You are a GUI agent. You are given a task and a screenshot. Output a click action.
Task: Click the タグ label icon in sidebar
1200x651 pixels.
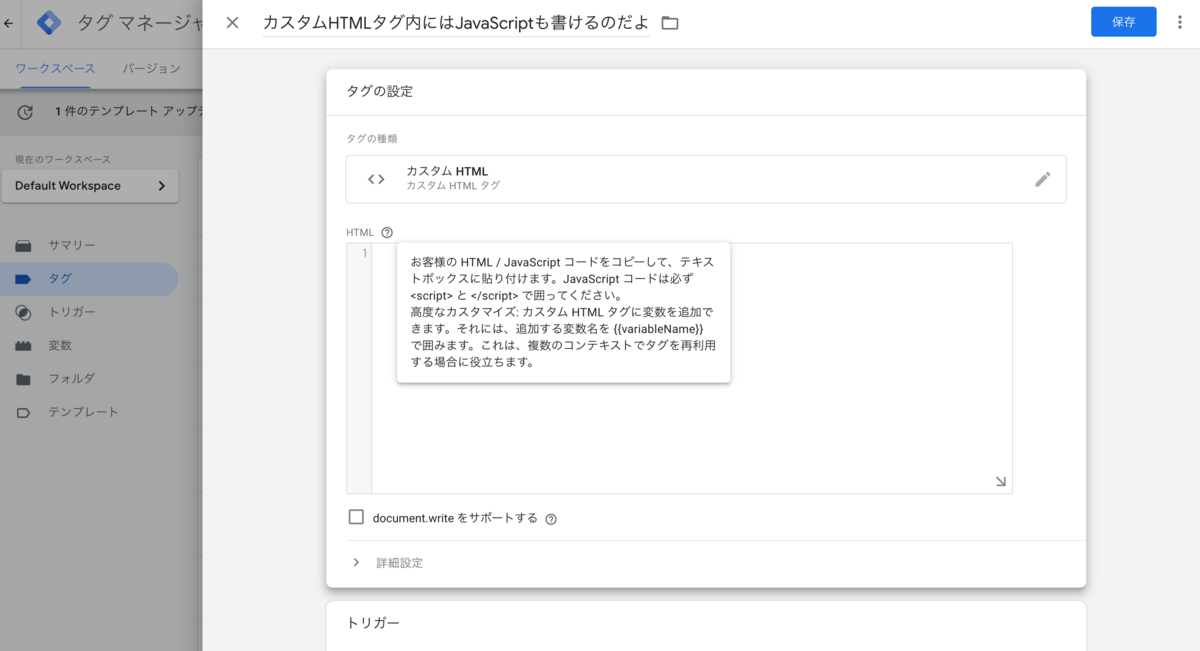coord(24,279)
